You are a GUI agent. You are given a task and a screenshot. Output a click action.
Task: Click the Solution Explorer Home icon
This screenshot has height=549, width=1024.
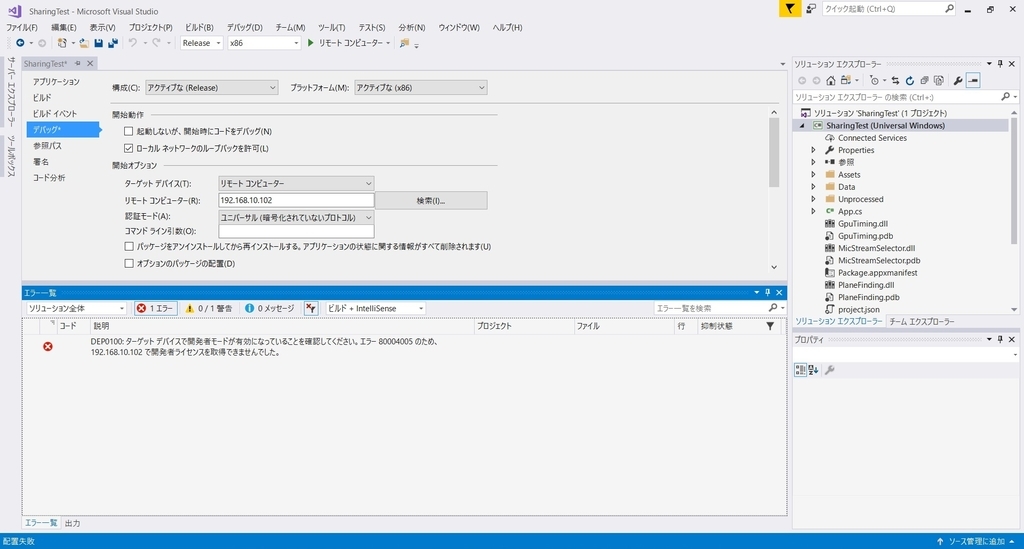831,80
